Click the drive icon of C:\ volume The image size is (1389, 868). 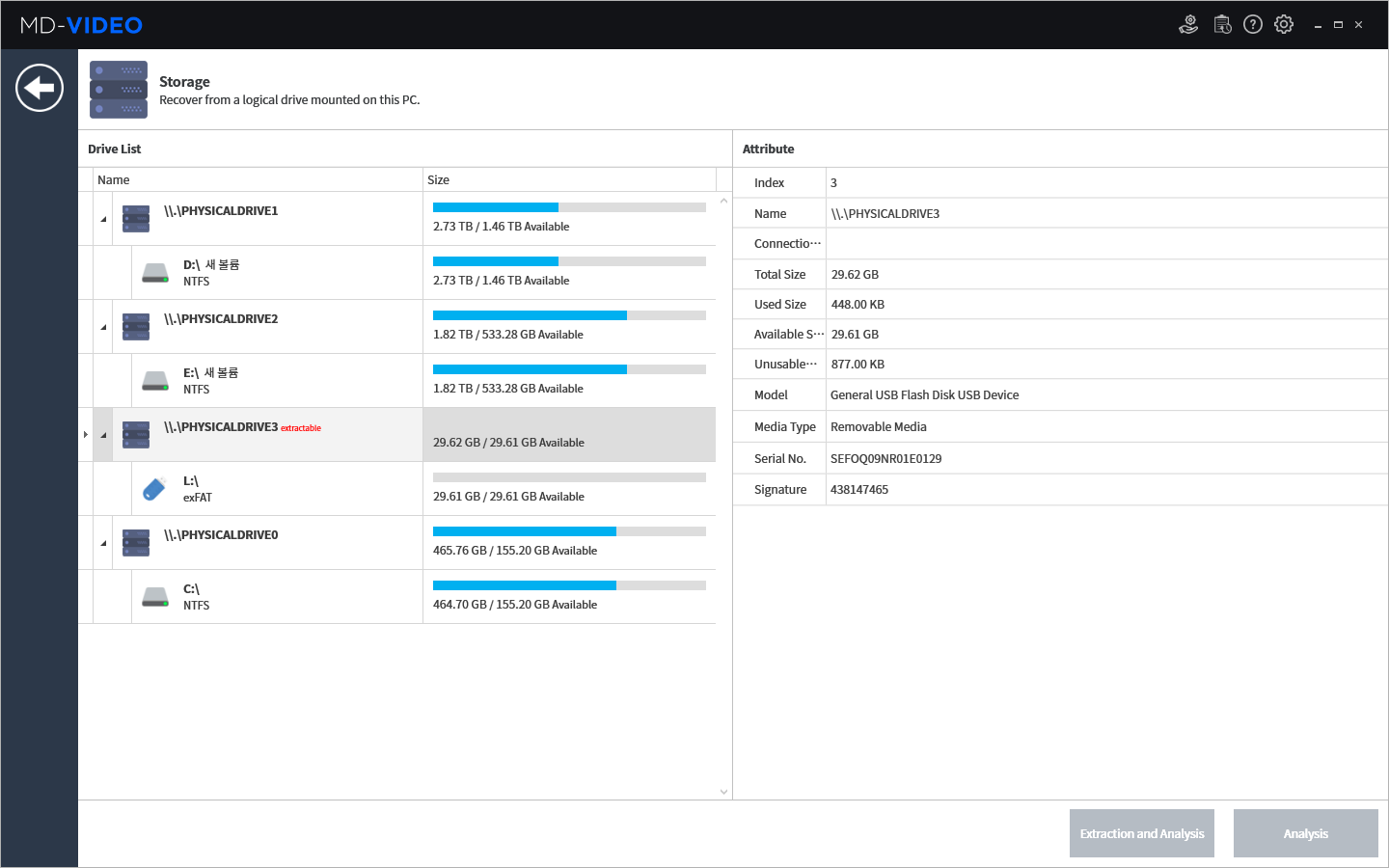[155, 597]
